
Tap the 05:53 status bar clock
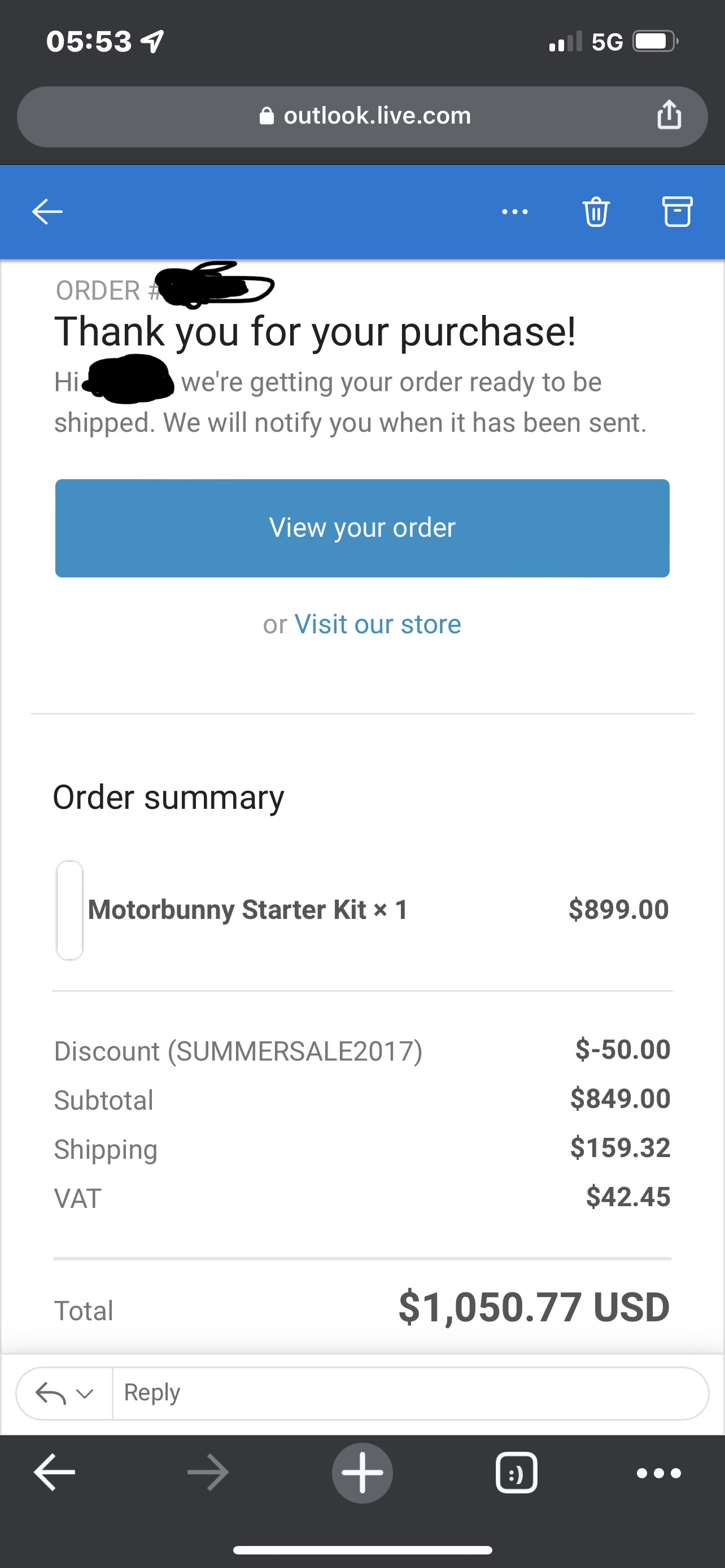[x=89, y=41]
